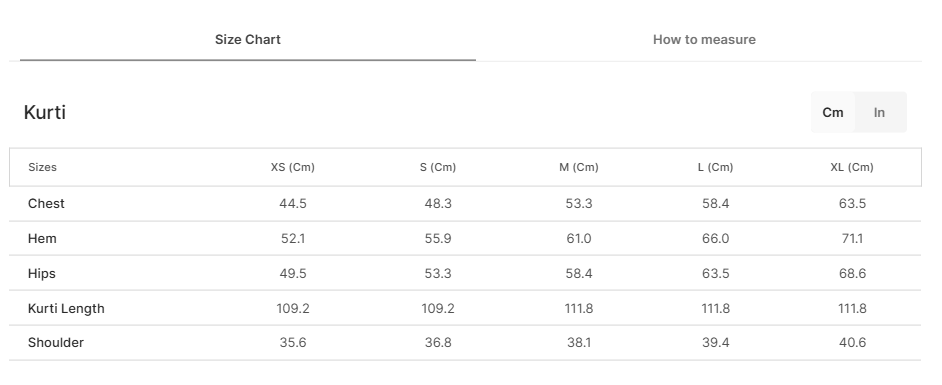Toggle units to Cm
Screen dimensions: 942x385
pos(833,112)
